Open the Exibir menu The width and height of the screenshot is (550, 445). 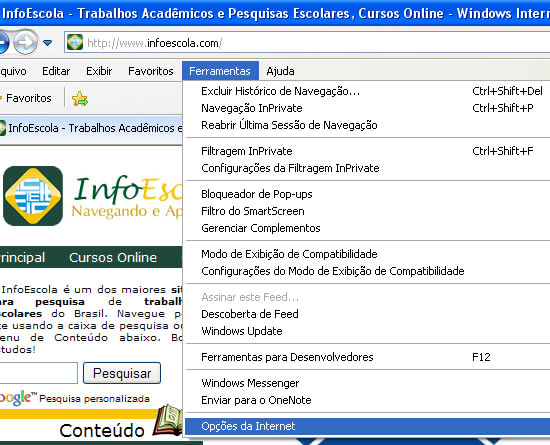point(99,71)
